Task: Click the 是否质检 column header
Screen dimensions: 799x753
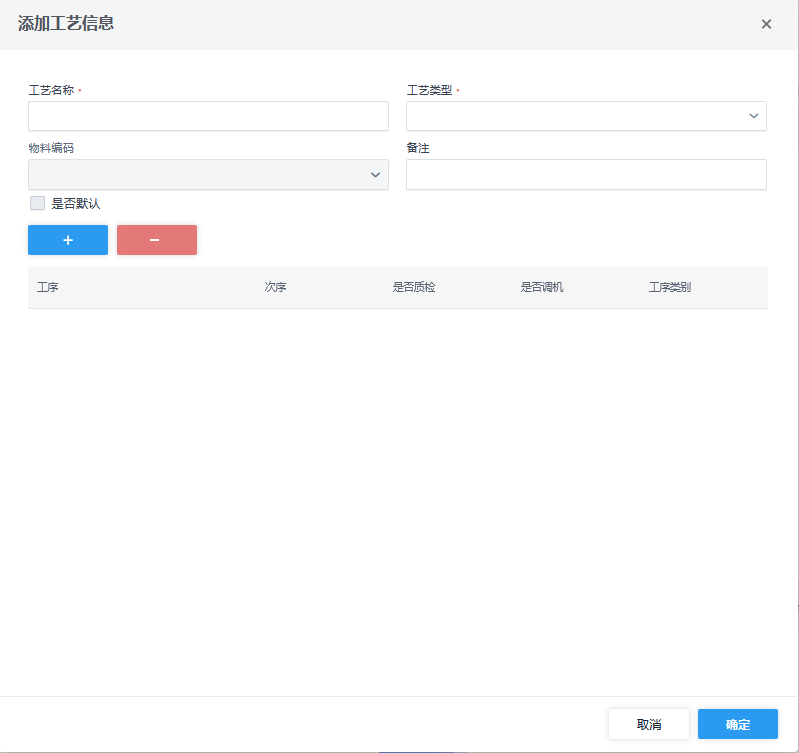Action: pos(414,287)
